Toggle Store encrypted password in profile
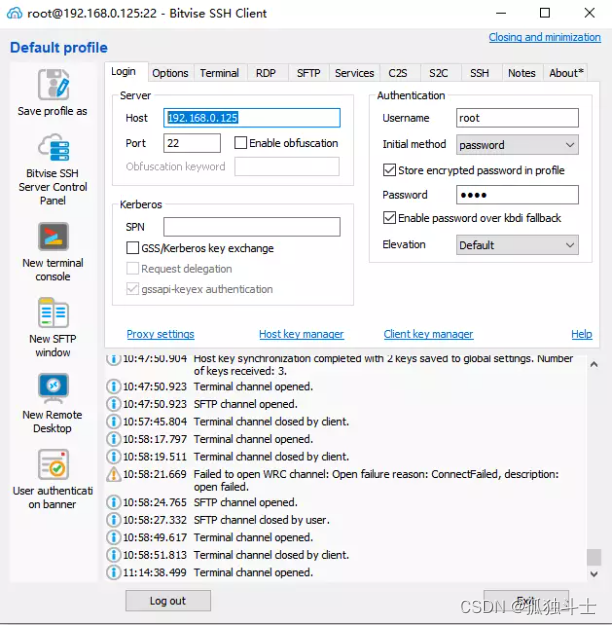 pos(389,170)
